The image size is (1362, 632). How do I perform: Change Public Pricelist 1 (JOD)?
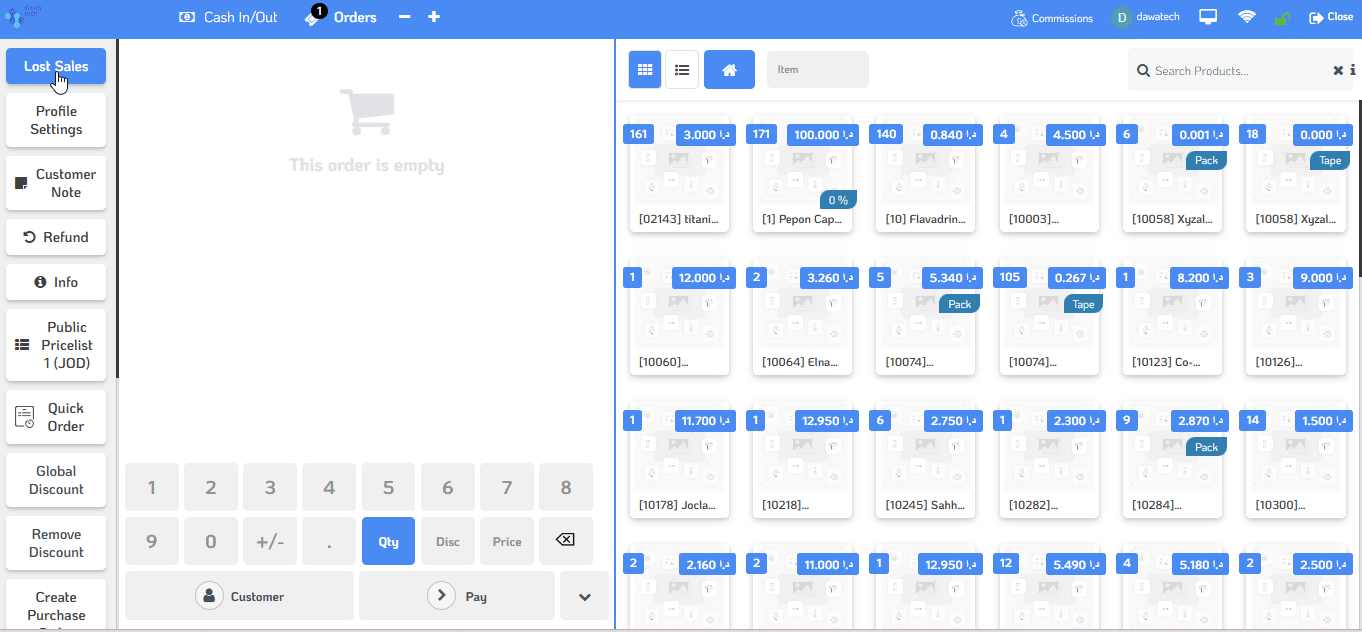tap(56, 345)
